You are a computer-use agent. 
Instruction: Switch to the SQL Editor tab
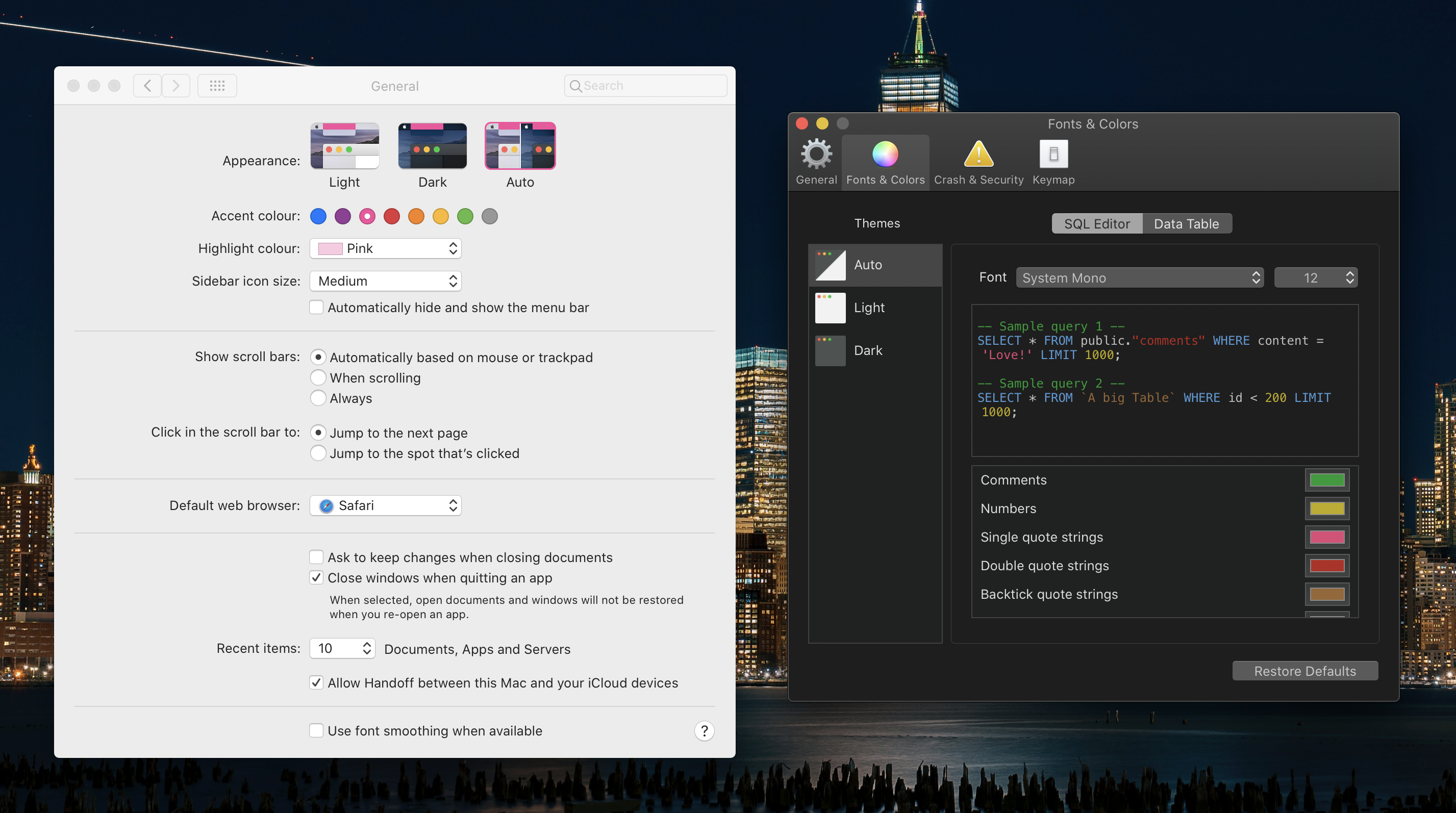[1097, 224]
